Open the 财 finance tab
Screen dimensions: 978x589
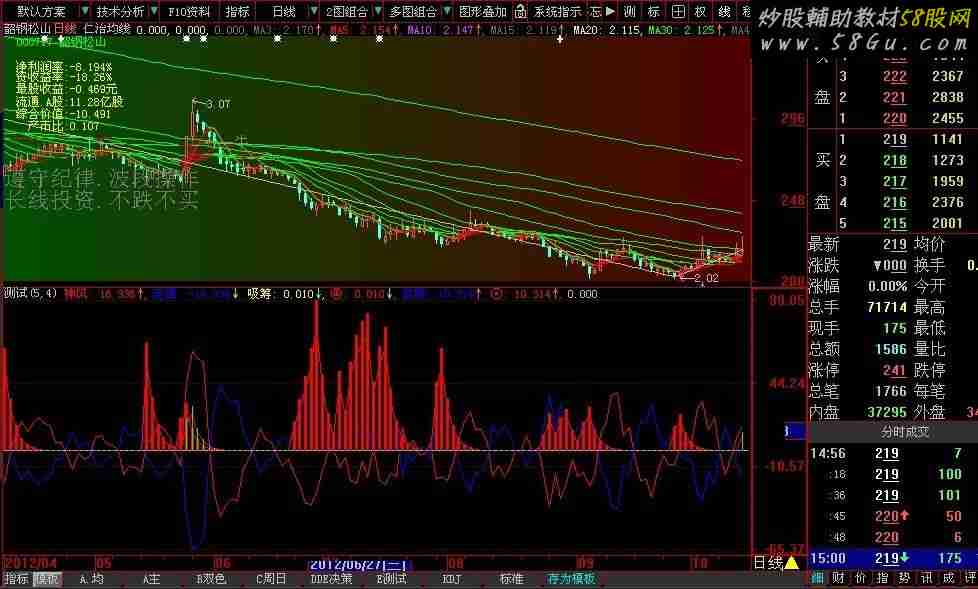click(x=839, y=578)
